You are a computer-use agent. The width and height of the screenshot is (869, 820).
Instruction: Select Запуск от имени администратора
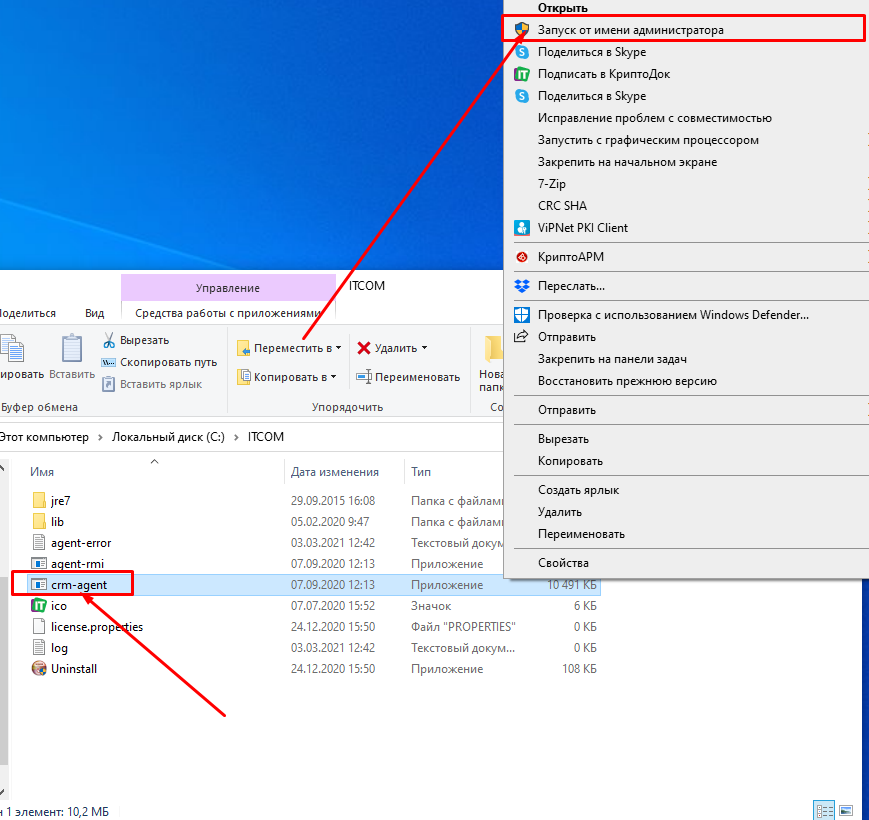630,30
